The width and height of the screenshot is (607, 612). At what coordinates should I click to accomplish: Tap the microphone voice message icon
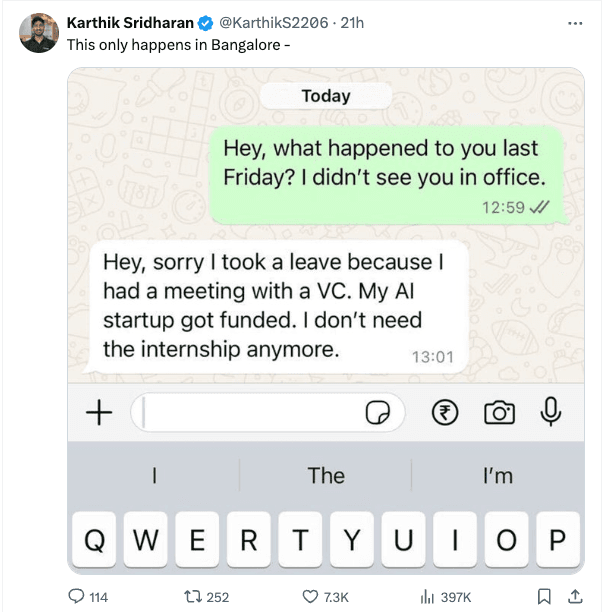click(x=549, y=412)
